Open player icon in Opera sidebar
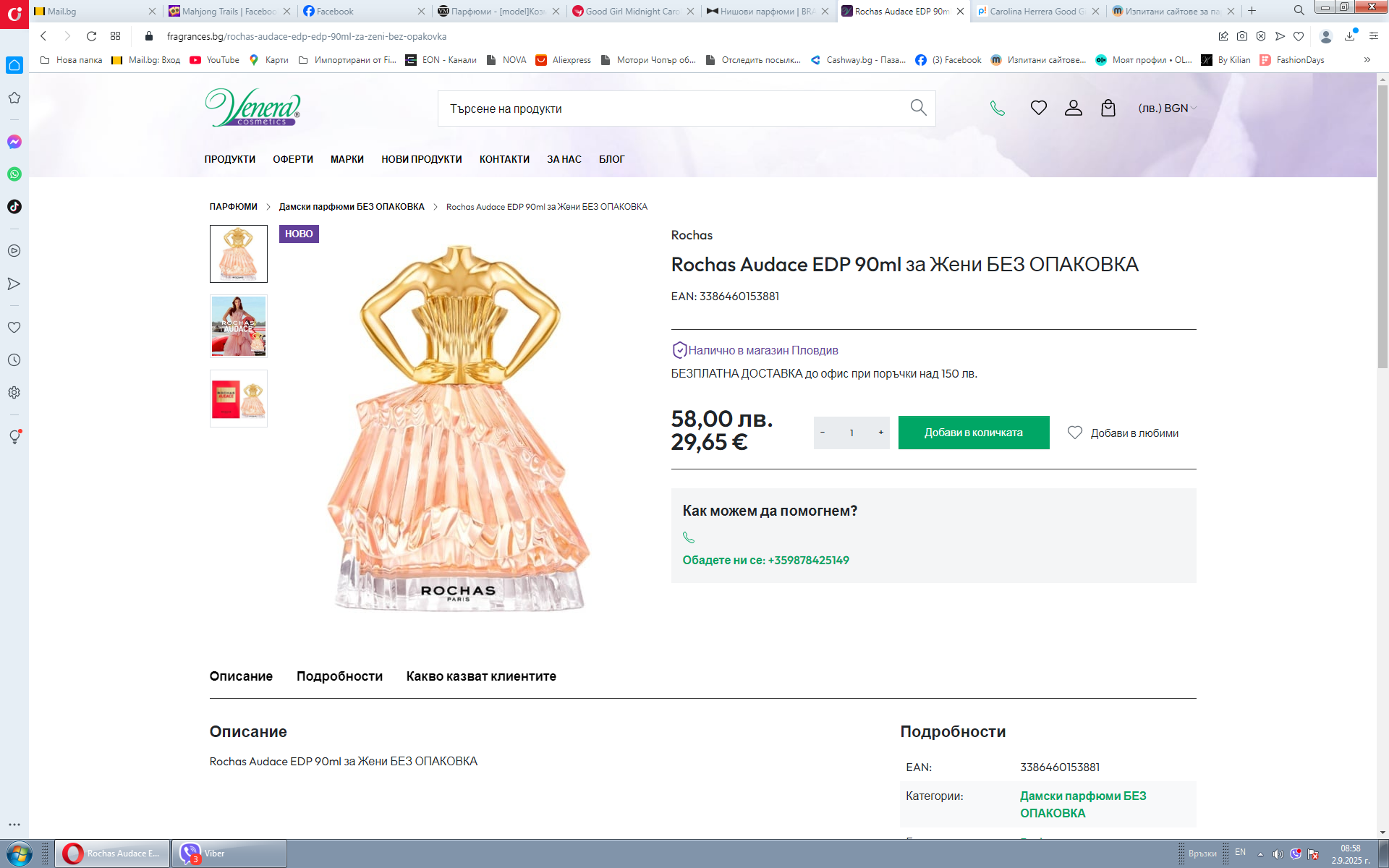This screenshot has height=868, width=1389. [x=14, y=251]
